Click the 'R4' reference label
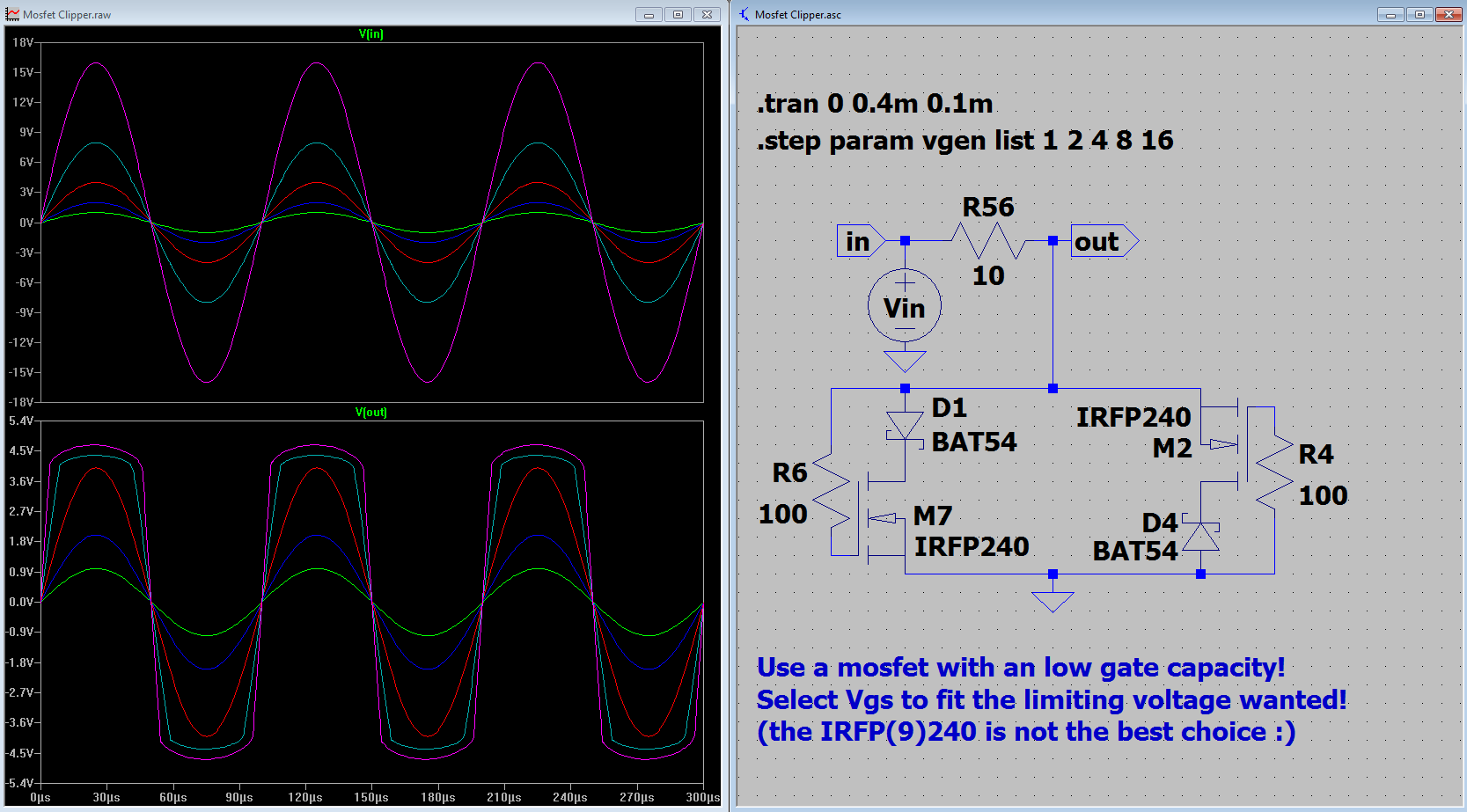Image resolution: width=1467 pixels, height=812 pixels. tap(1317, 455)
